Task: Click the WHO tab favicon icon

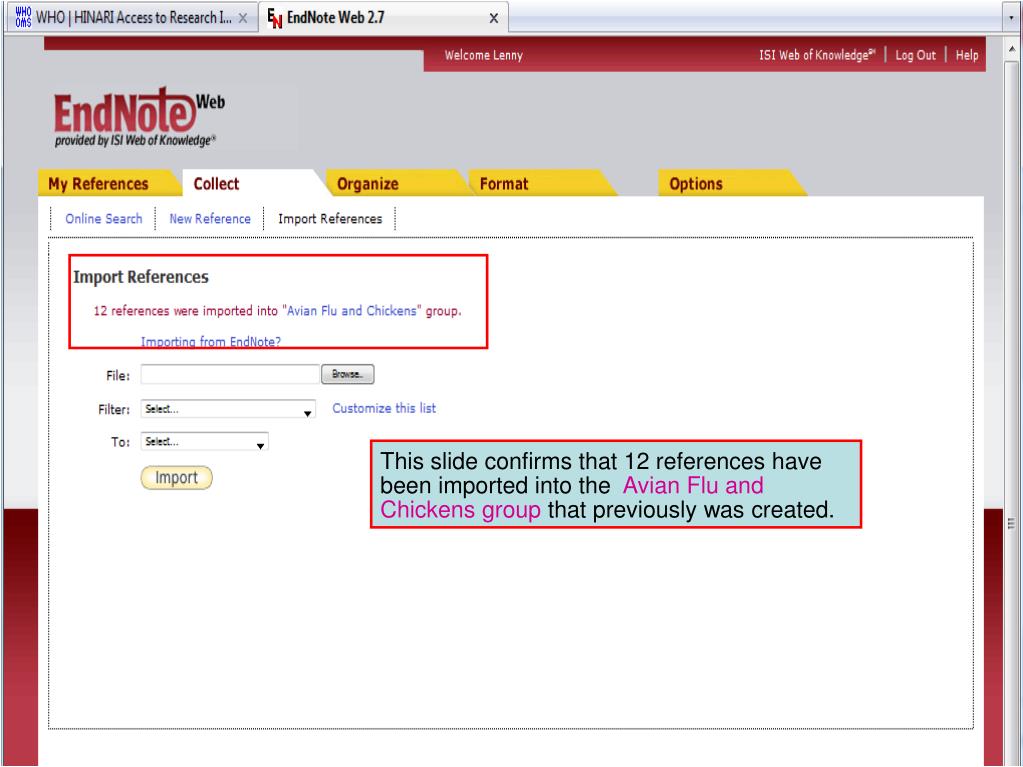Action: [x=23, y=18]
